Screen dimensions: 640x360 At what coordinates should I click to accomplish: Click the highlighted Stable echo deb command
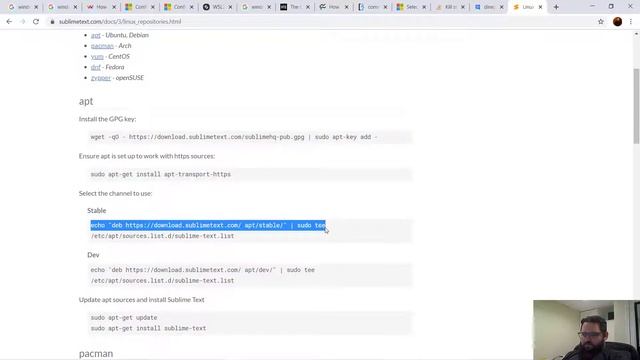click(208, 225)
